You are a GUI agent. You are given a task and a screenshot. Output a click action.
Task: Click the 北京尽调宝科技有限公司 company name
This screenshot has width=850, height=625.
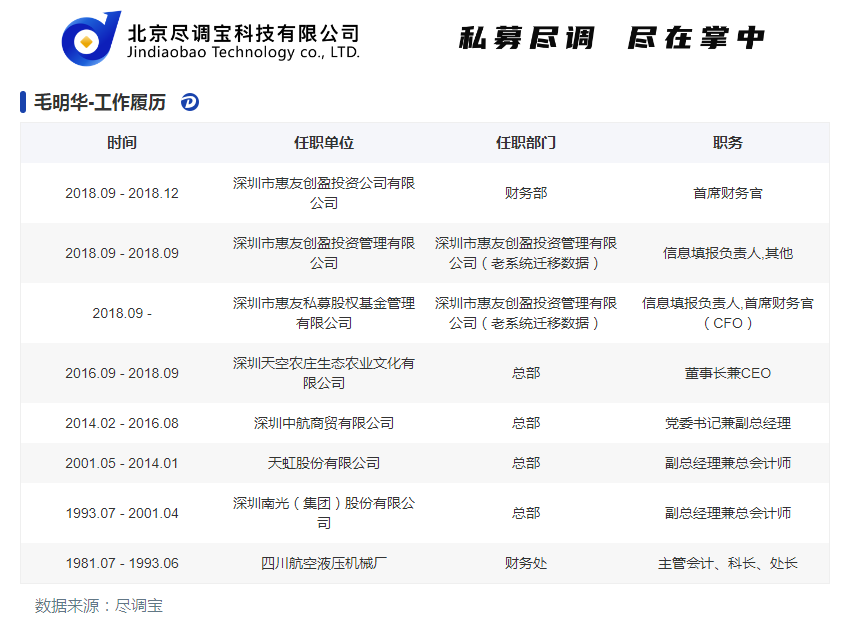(243, 33)
